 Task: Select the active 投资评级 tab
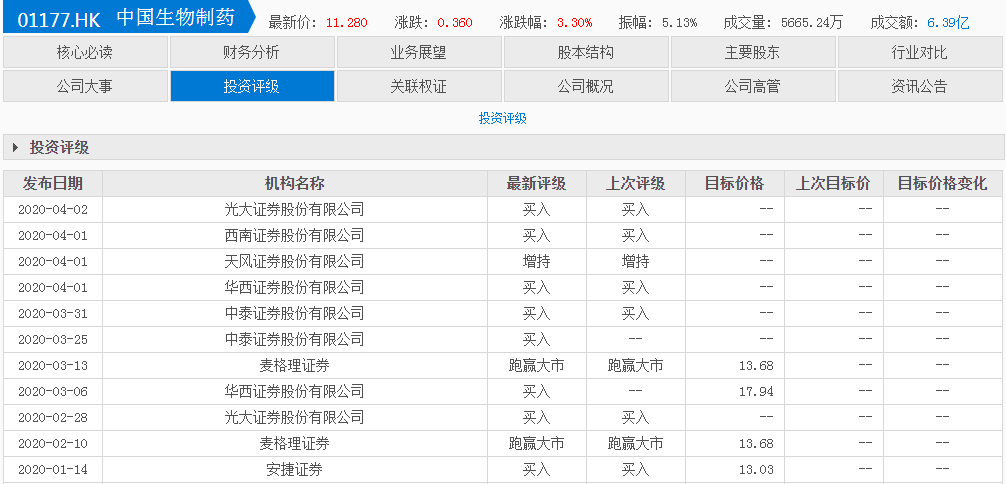pyautogui.click(x=252, y=86)
